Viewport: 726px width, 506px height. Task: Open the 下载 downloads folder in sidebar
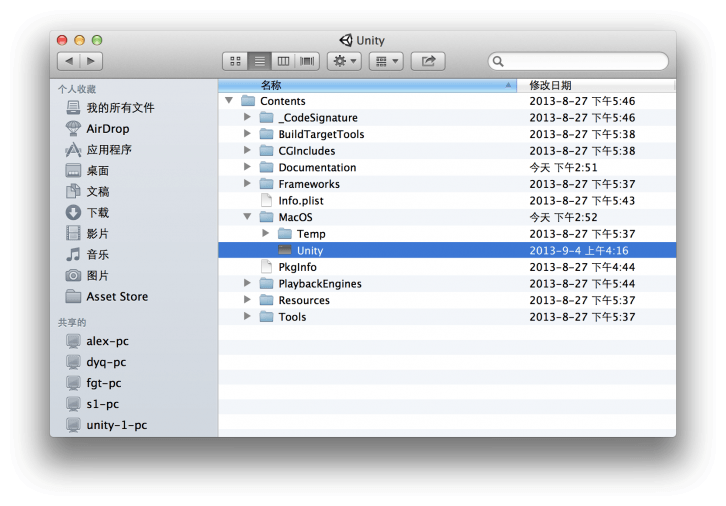click(x=97, y=213)
